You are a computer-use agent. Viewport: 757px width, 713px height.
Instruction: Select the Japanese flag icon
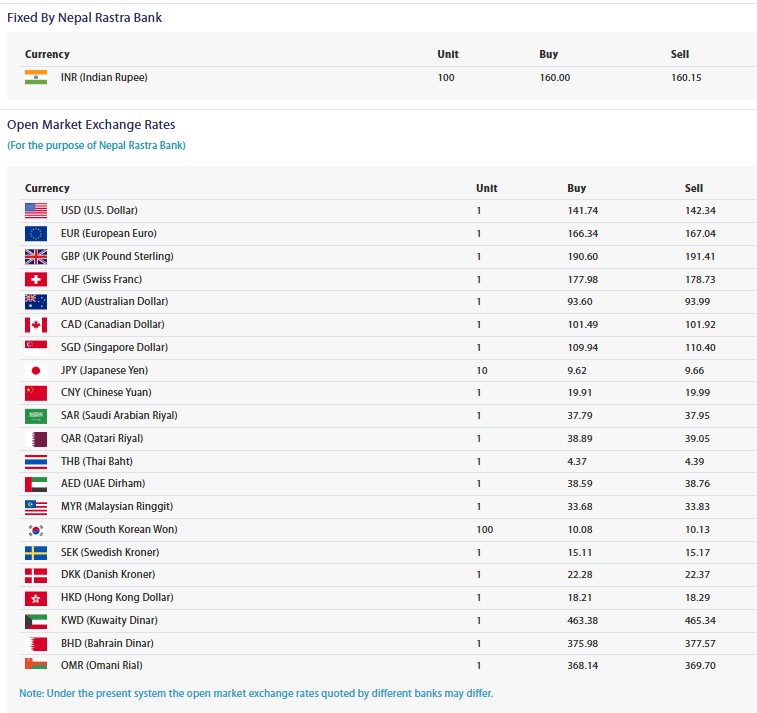(36, 370)
